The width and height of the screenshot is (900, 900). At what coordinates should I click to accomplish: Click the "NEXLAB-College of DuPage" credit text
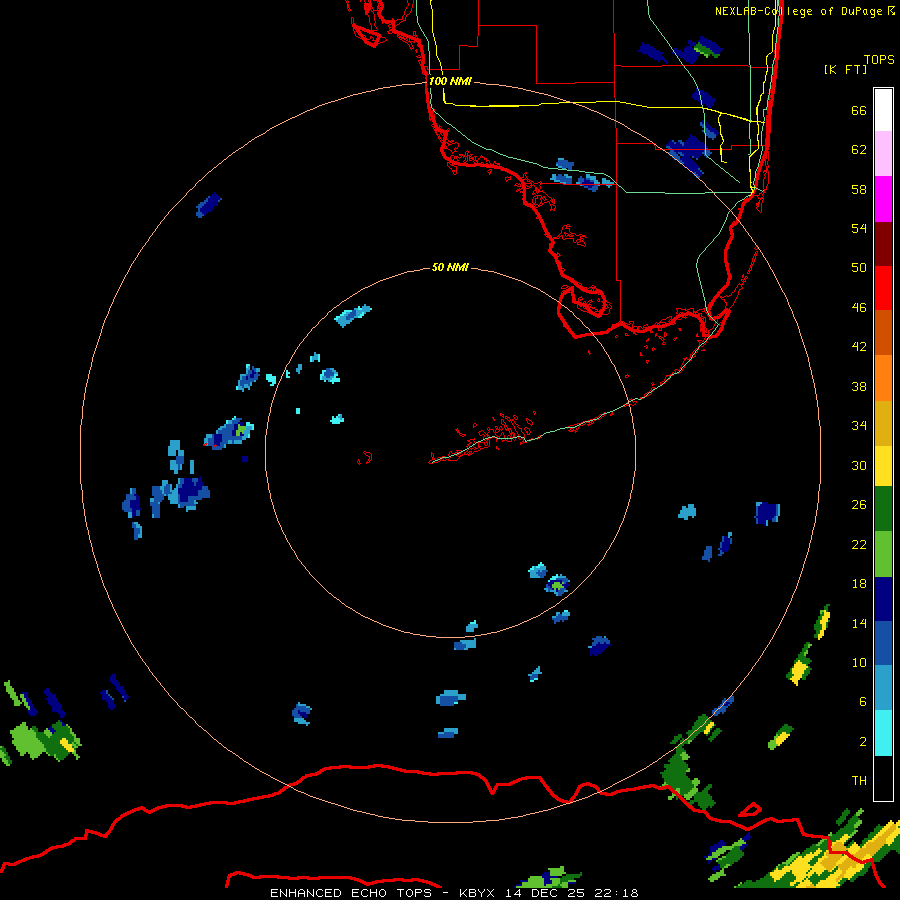(798, 11)
